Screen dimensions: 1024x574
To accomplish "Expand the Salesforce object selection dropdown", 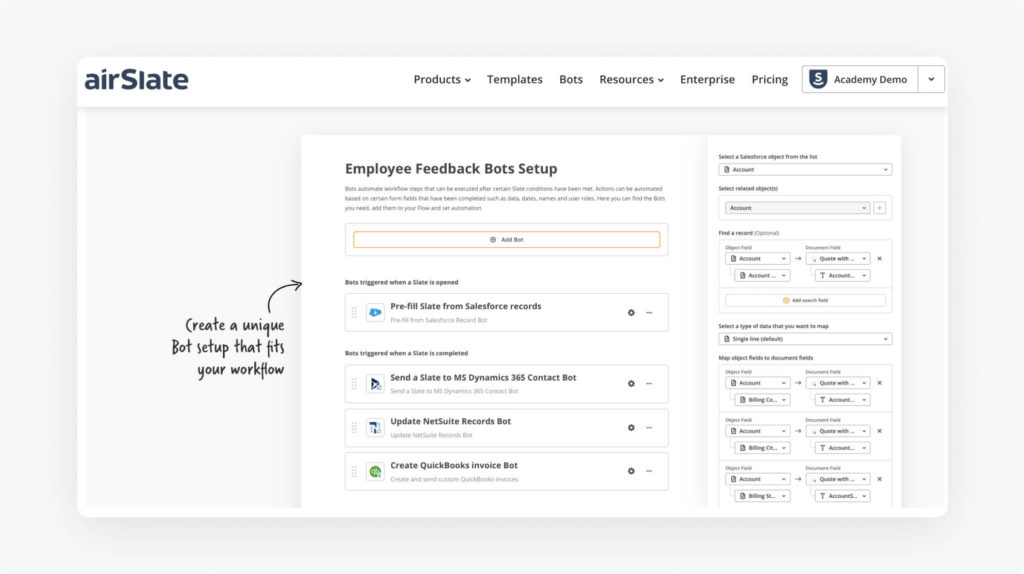I will click(x=805, y=170).
